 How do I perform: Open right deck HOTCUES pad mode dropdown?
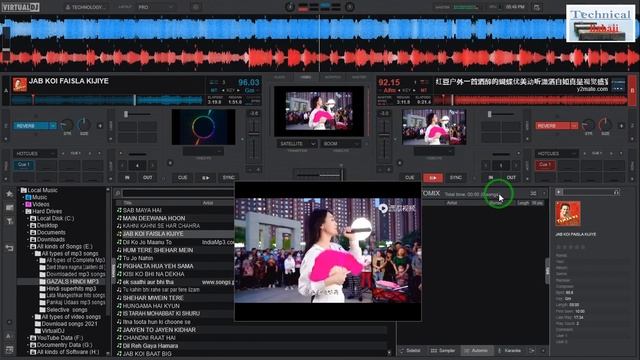coord(556,153)
